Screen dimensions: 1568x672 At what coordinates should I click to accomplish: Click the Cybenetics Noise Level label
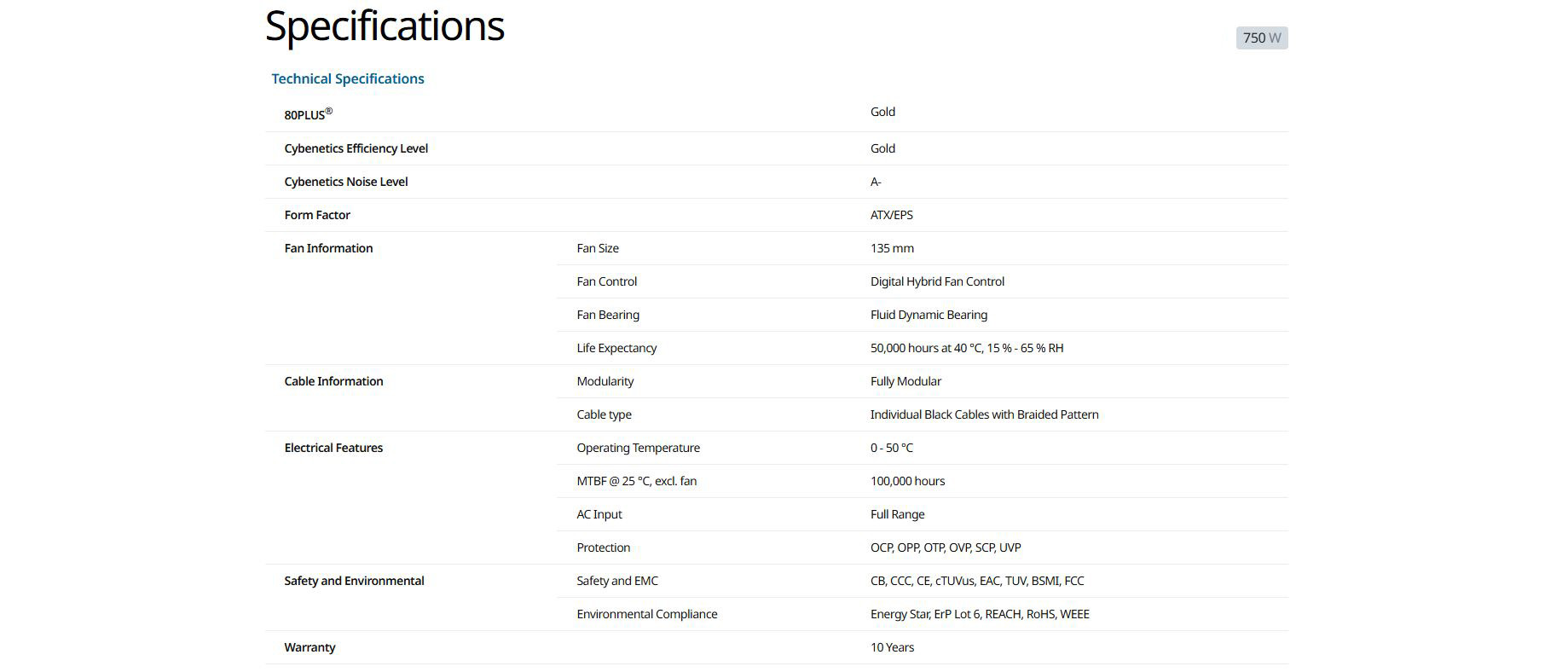click(x=345, y=182)
